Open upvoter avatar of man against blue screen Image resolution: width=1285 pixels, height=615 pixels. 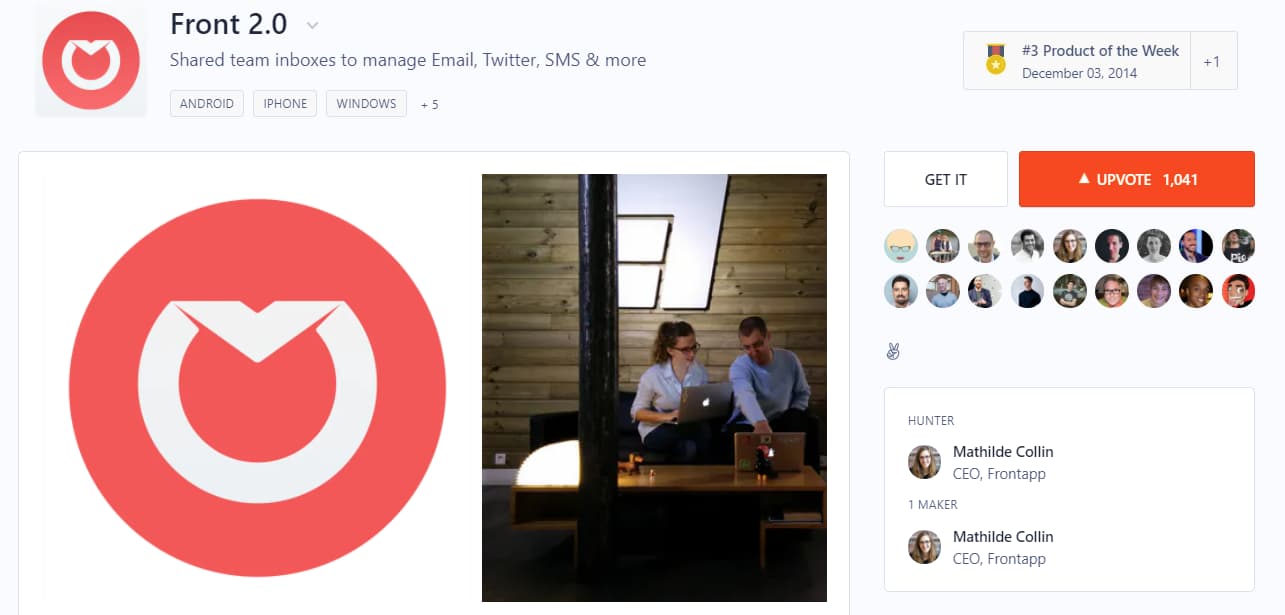tap(1196, 245)
